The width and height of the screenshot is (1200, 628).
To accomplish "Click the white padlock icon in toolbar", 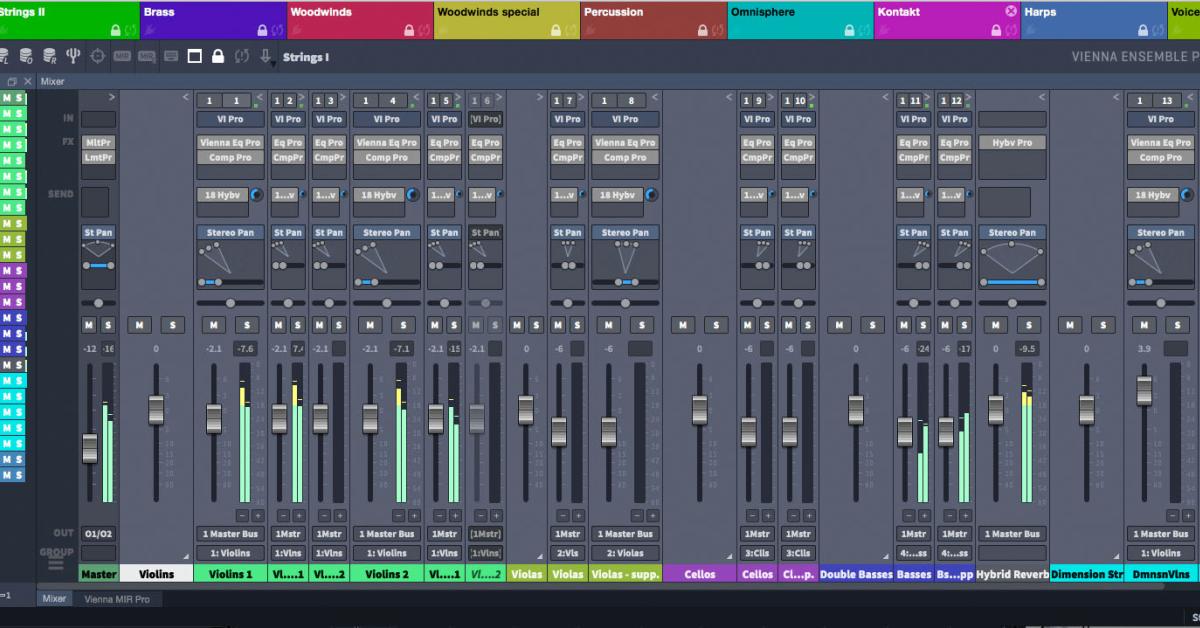I will (x=218, y=56).
